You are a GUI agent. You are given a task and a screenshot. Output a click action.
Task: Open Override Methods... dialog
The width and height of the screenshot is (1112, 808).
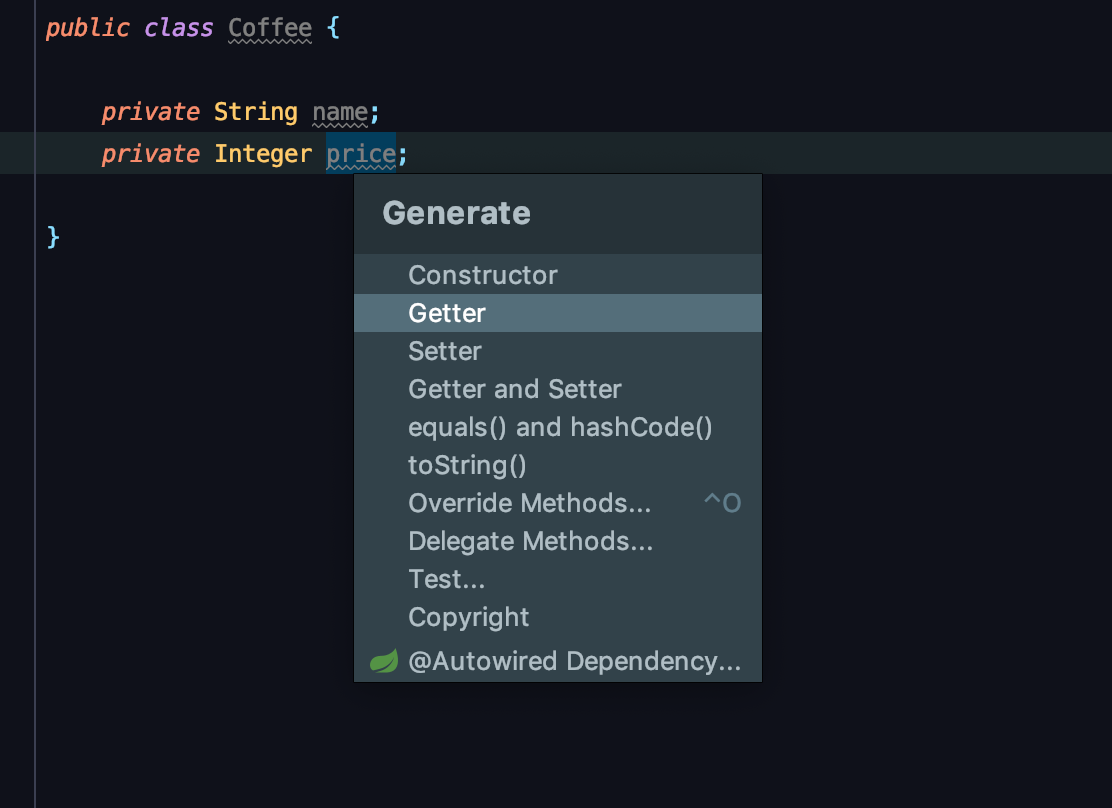coord(530,503)
